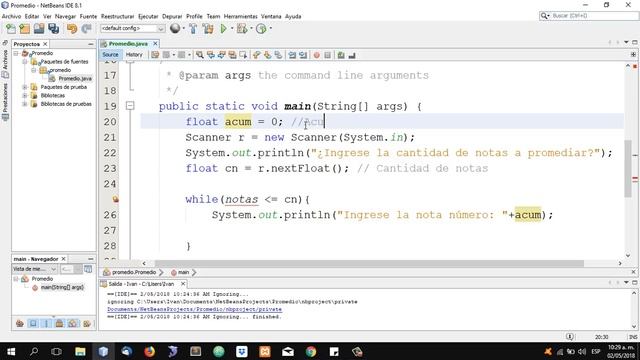Expand the Paquetes de prueba tree node
The height and width of the screenshot is (360, 640).
[25, 87]
